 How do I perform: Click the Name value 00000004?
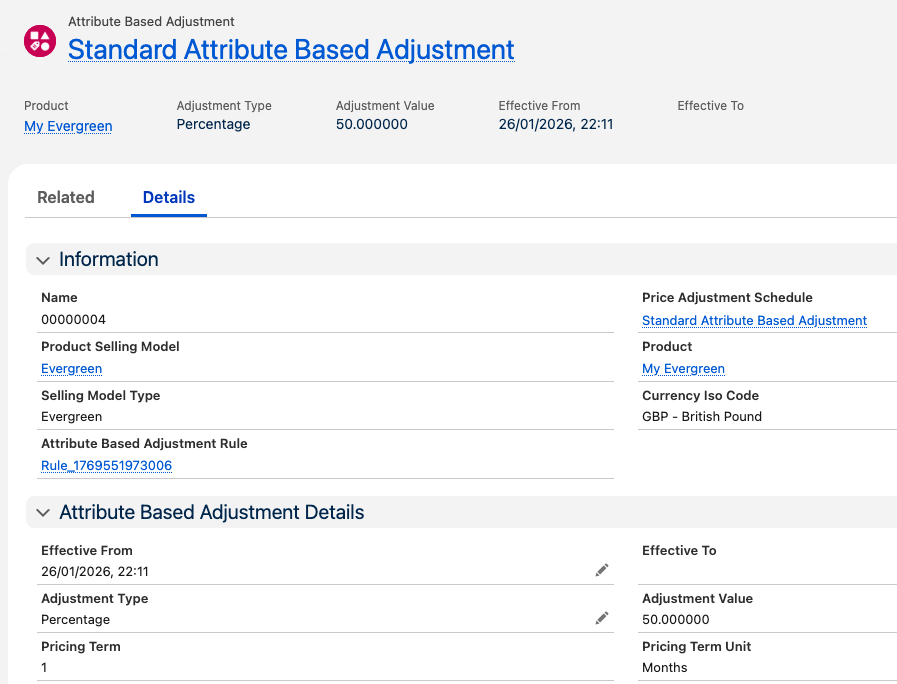pyautogui.click(x=73, y=320)
